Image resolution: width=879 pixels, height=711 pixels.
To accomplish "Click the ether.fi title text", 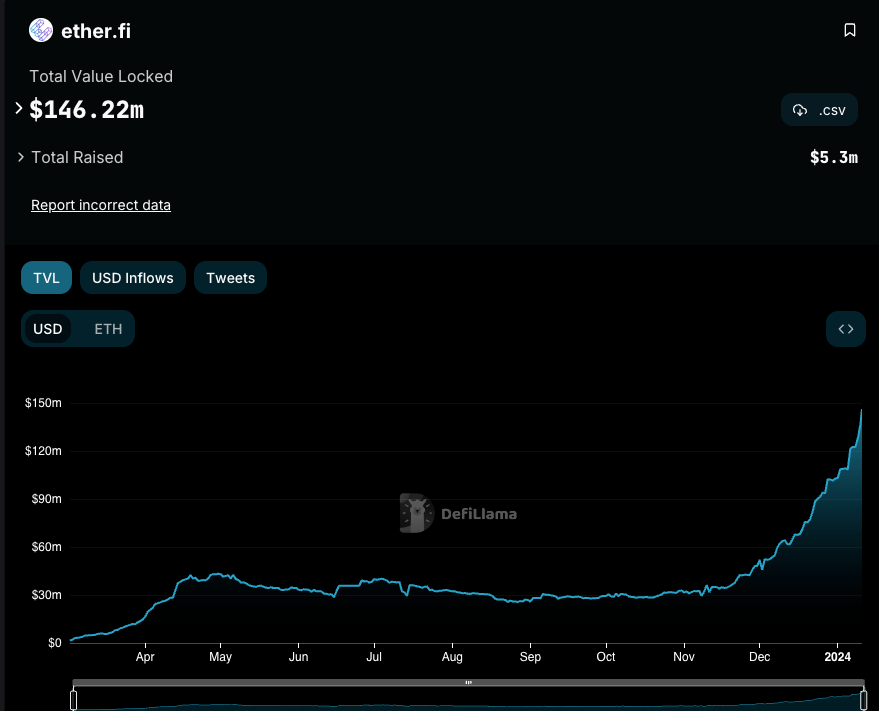I will [96, 31].
